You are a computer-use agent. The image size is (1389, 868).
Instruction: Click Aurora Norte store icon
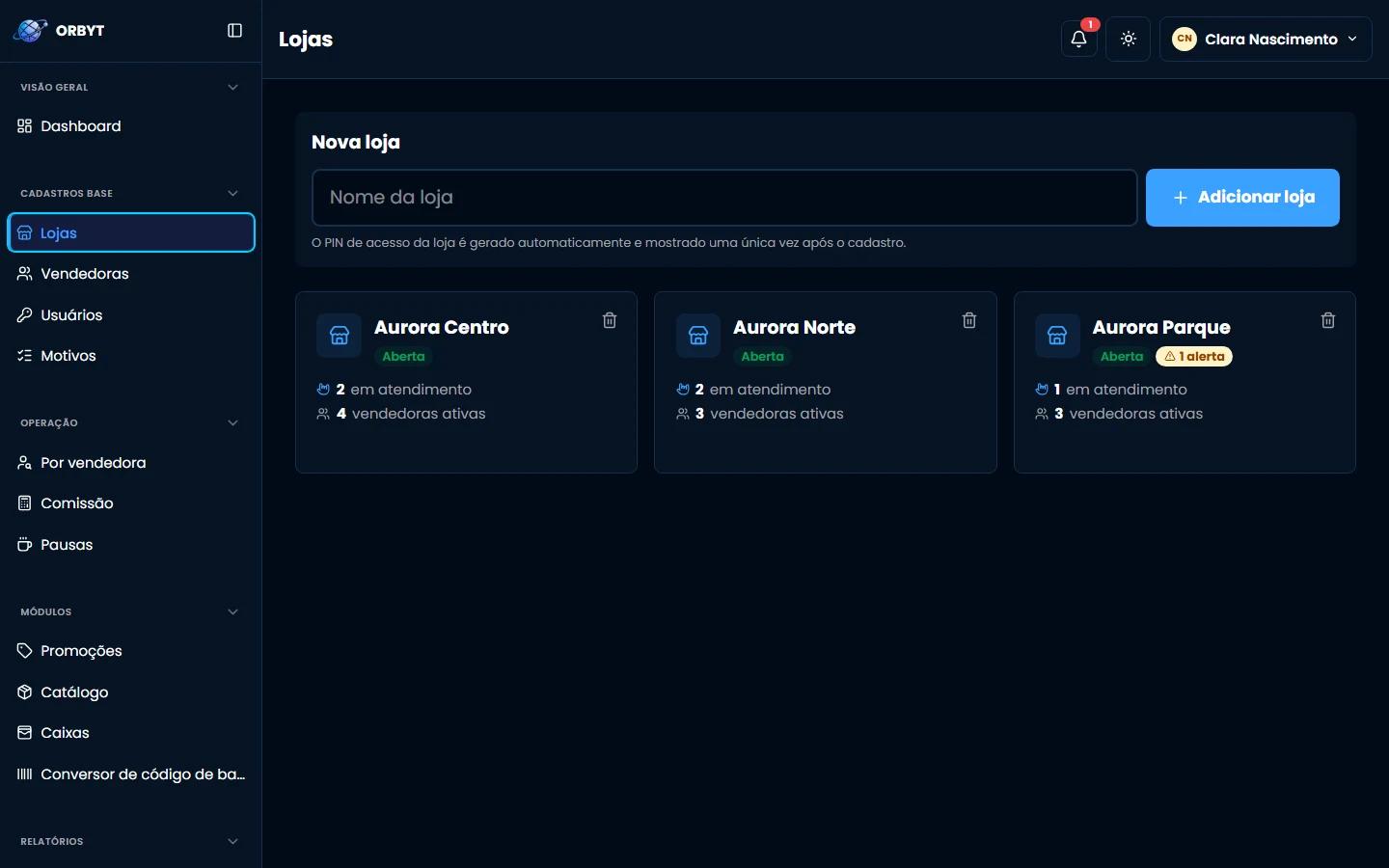point(698,336)
